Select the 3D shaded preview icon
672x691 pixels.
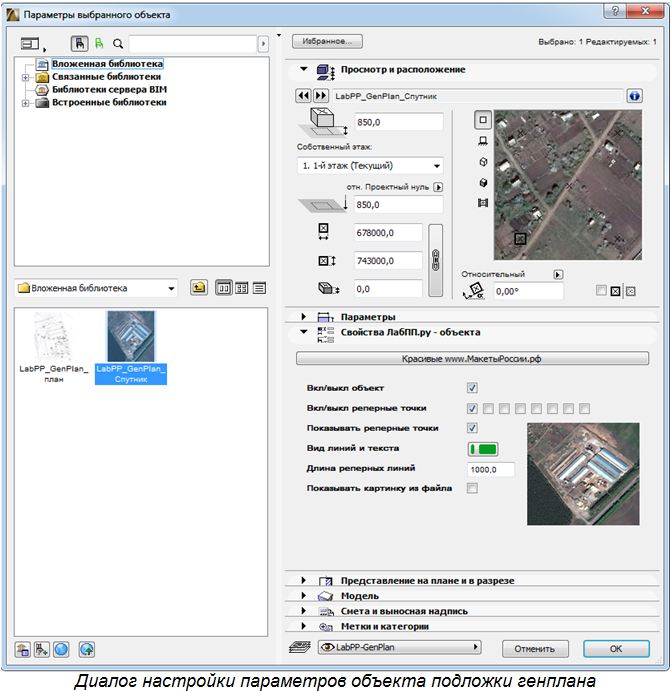483,182
